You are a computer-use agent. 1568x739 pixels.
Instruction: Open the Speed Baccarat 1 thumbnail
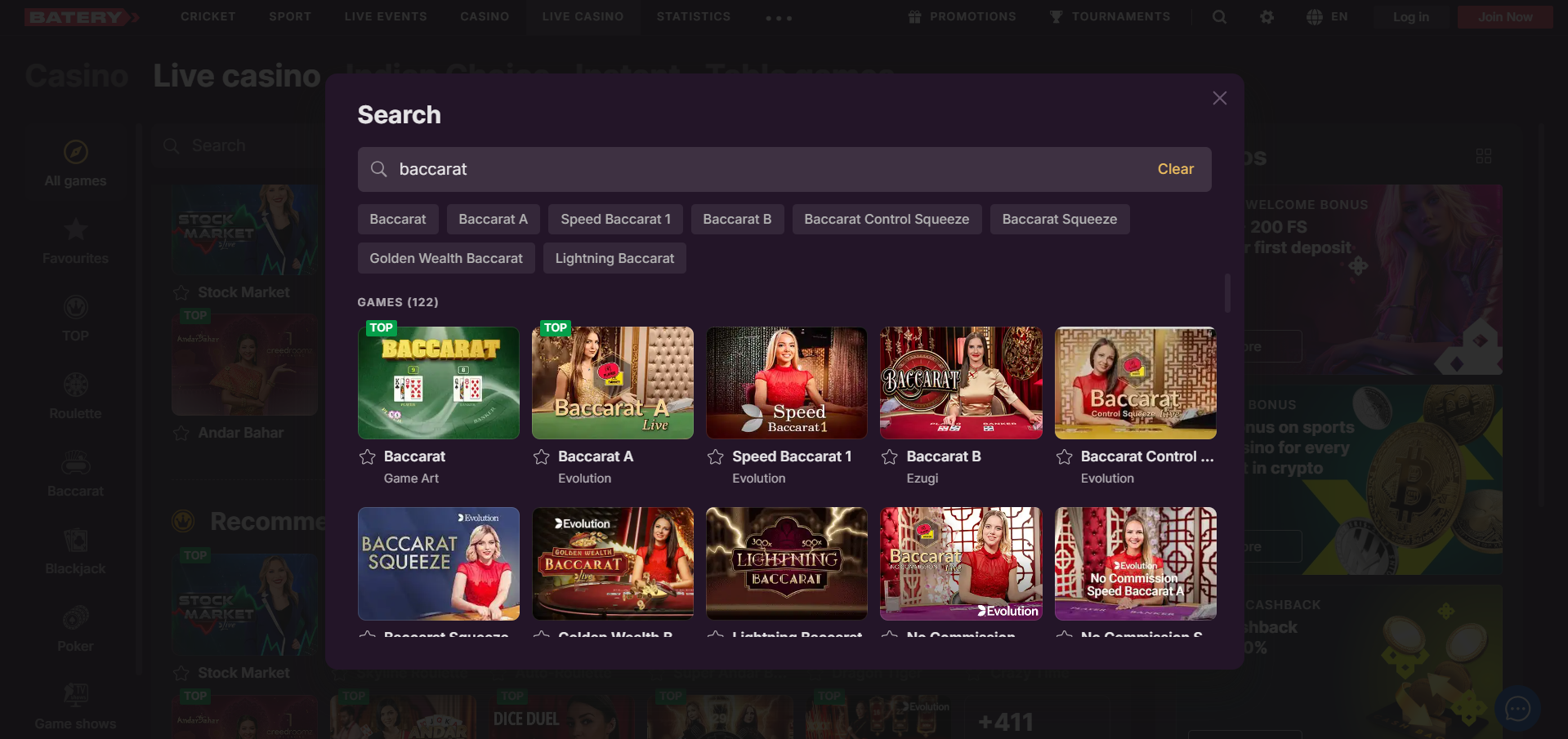787,383
